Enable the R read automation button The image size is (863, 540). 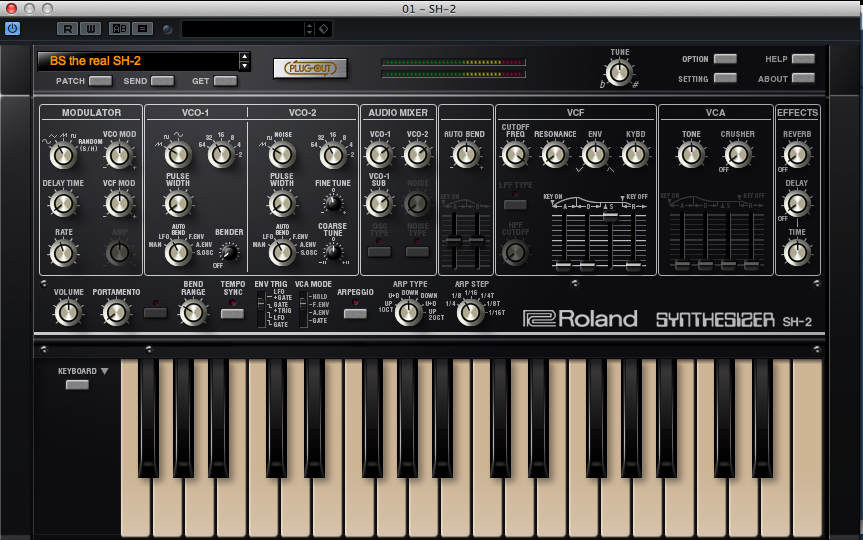click(68, 29)
